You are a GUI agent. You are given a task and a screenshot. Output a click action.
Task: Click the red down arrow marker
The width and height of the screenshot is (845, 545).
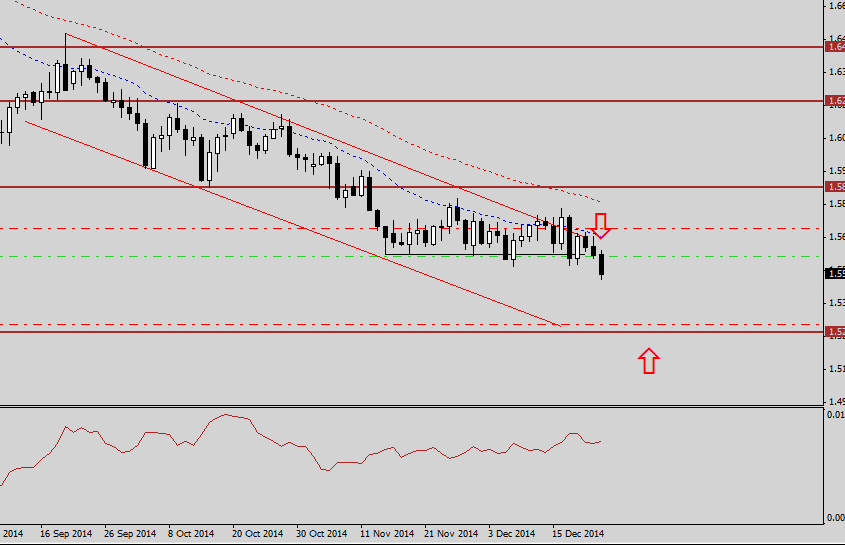[x=600, y=225]
